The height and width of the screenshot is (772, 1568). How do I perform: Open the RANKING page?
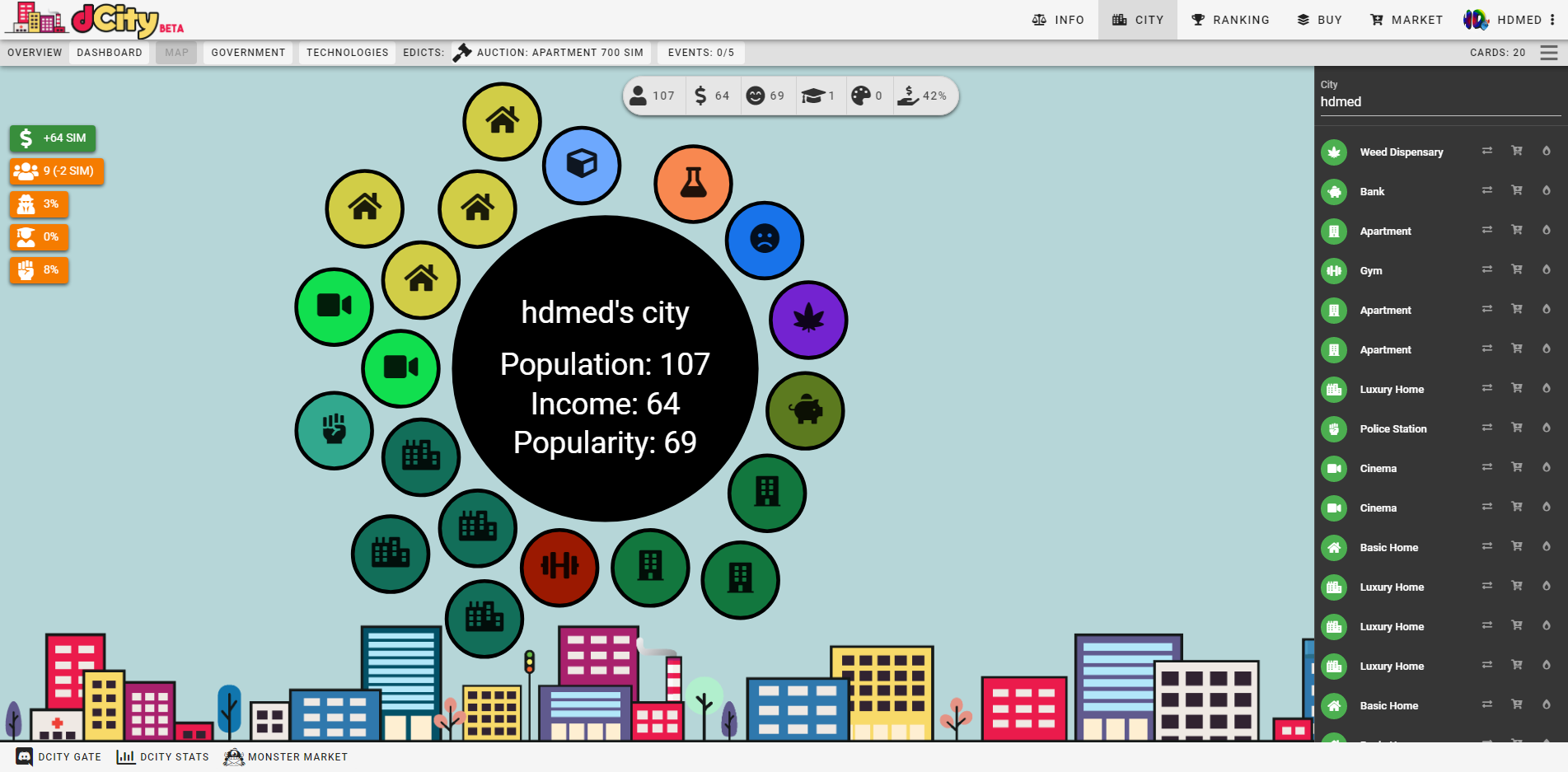[1230, 20]
